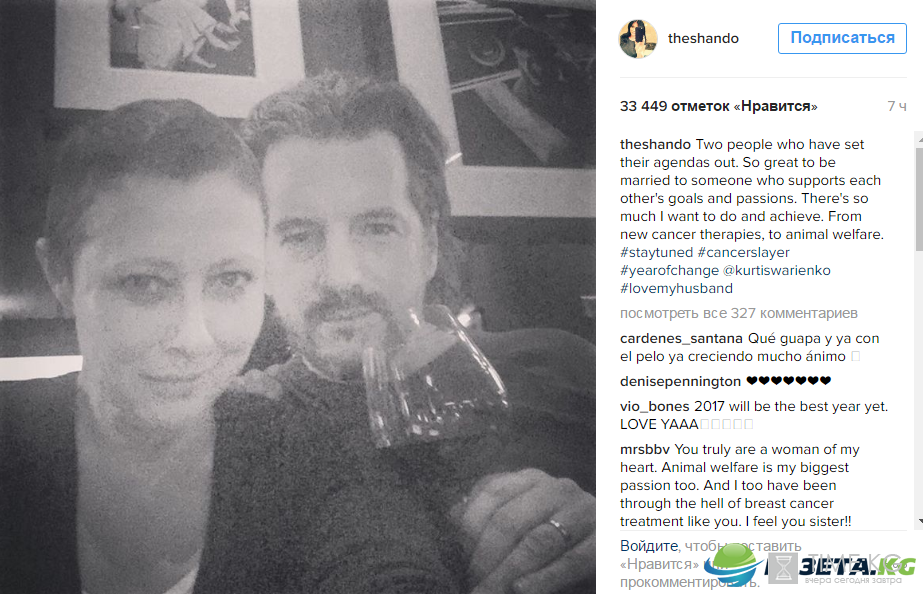Open commenter vio_bones profile
The image size is (923, 594).
point(655,406)
